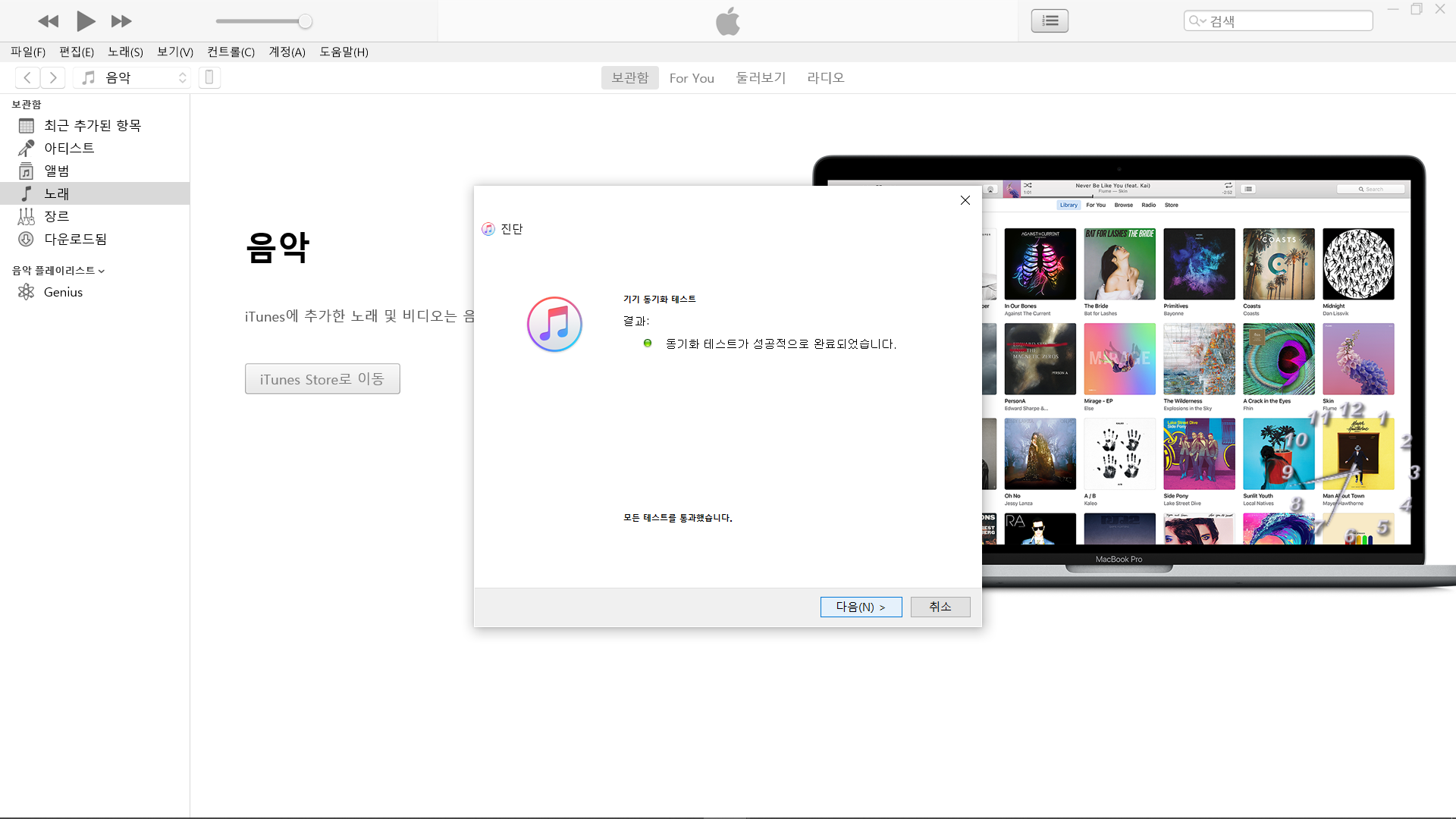Click the 아티스트 microphone icon
The width and height of the screenshot is (1456, 819).
coord(27,148)
